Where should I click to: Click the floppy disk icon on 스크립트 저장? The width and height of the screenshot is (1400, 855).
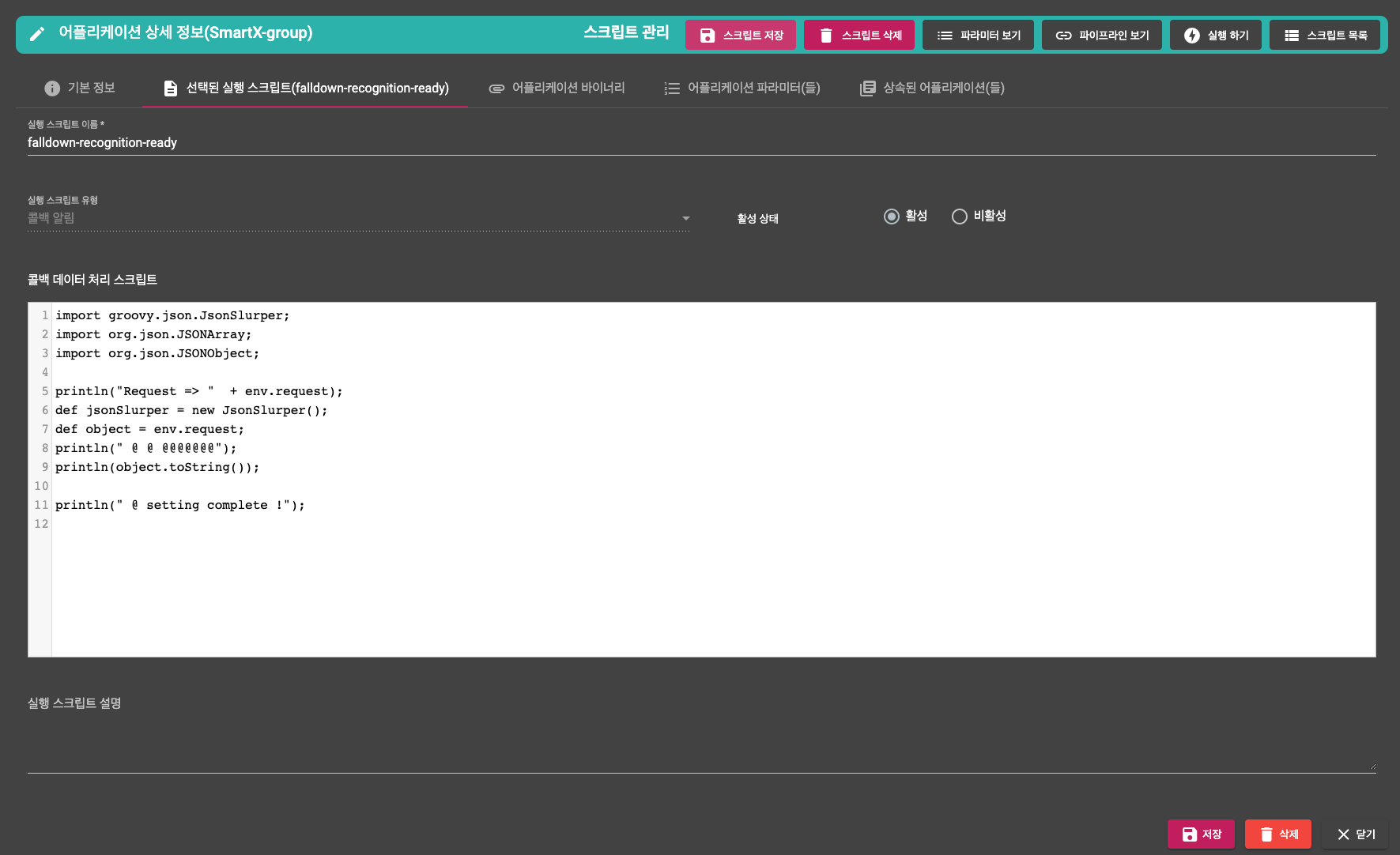[x=708, y=36]
